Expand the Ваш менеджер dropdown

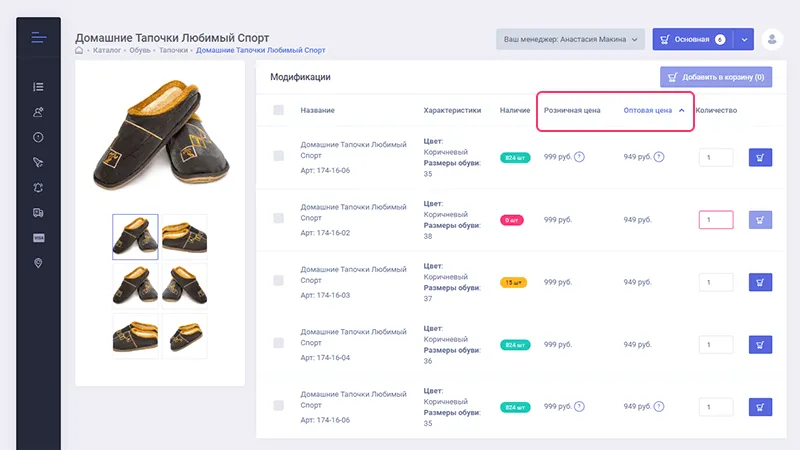click(571, 39)
